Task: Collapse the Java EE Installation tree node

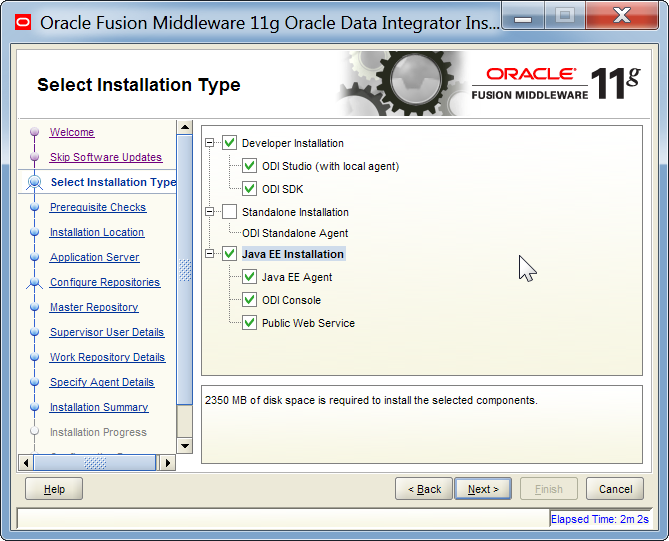Action: (x=209, y=254)
